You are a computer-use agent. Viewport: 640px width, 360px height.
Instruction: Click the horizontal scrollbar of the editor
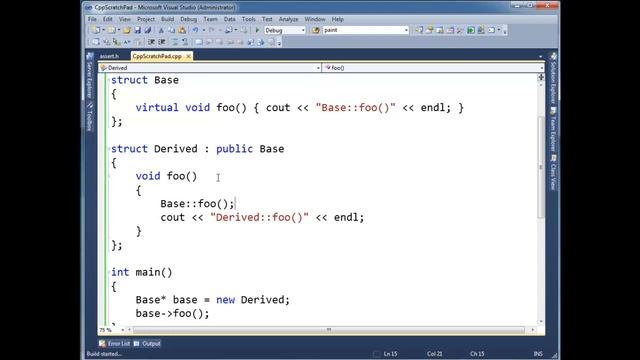pos(329,330)
